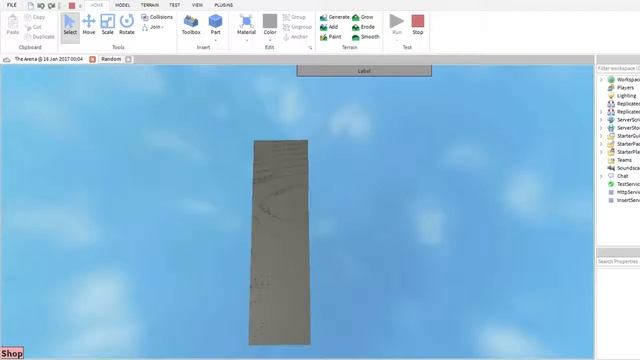
Task: Open the Color dropdown arrow
Action: [270, 40]
